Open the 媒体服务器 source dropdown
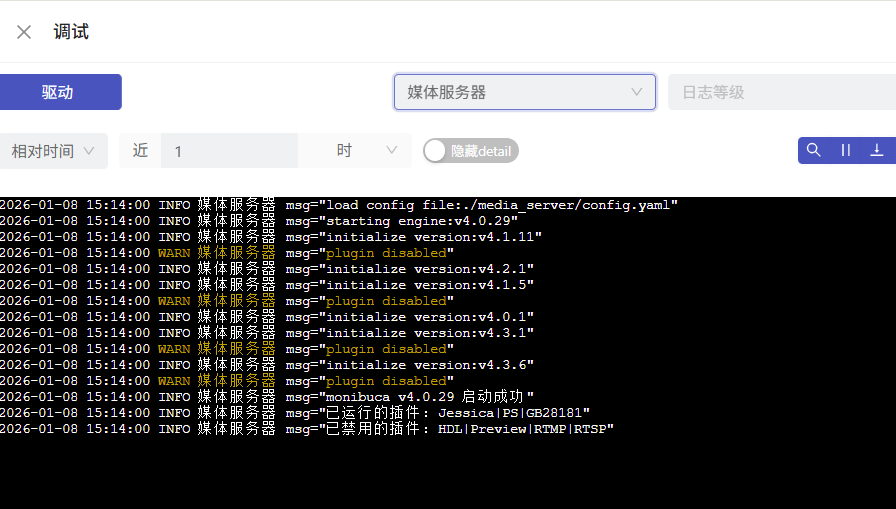The width and height of the screenshot is (896, 509). tap(524, 92)
